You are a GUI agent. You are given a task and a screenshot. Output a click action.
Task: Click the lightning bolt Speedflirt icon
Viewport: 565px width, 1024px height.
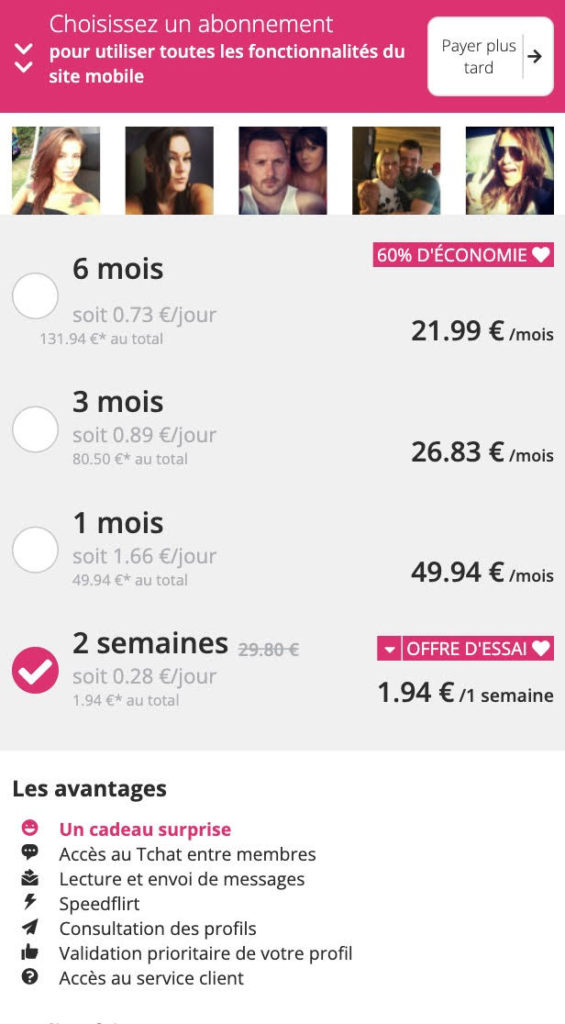(x=29, y=903)
